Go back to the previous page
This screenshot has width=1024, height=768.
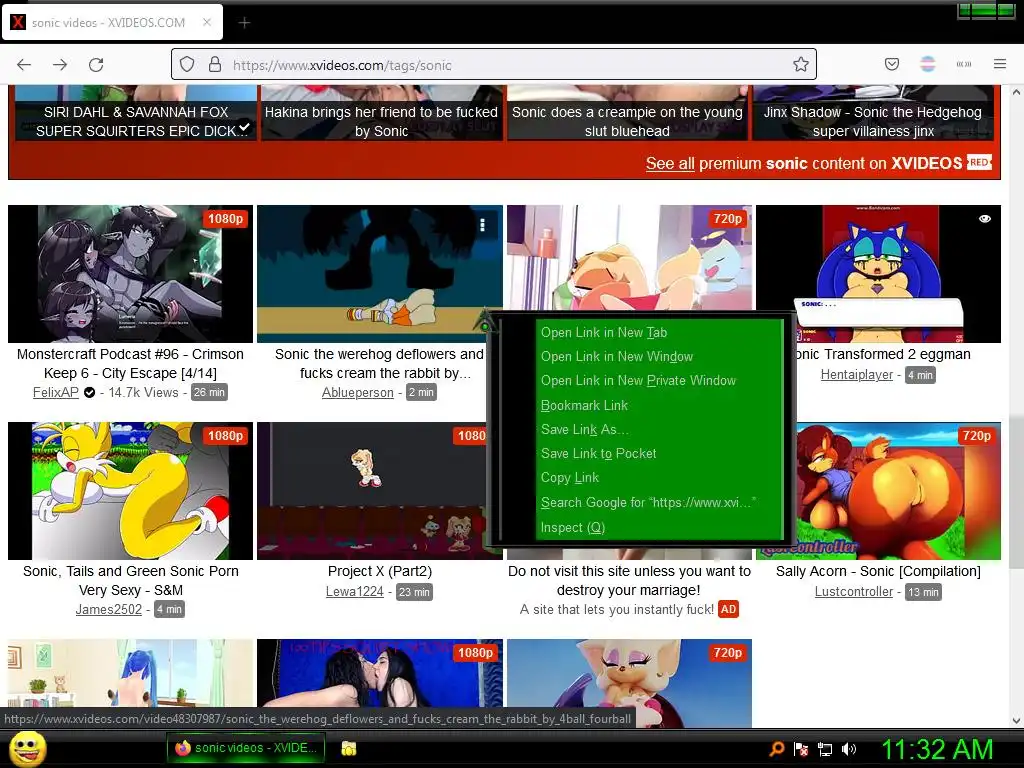(x=24, y=65)
